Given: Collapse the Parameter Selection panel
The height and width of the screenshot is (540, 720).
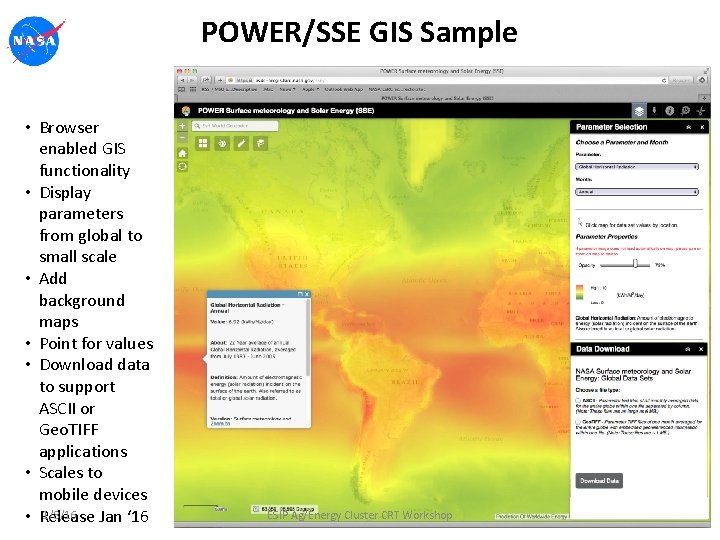Looking at the screenshot, I should pyautogui.click(x=688, y=127).
